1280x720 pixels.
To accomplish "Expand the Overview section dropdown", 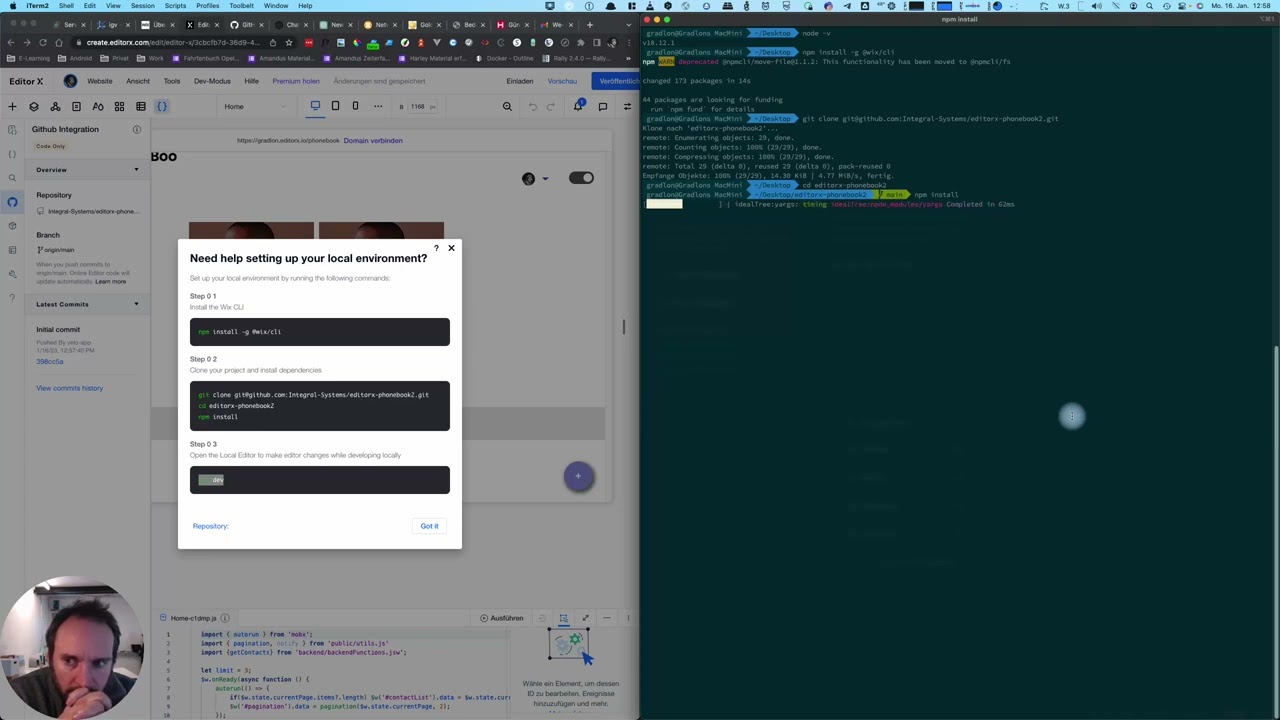I will point(136,170).
